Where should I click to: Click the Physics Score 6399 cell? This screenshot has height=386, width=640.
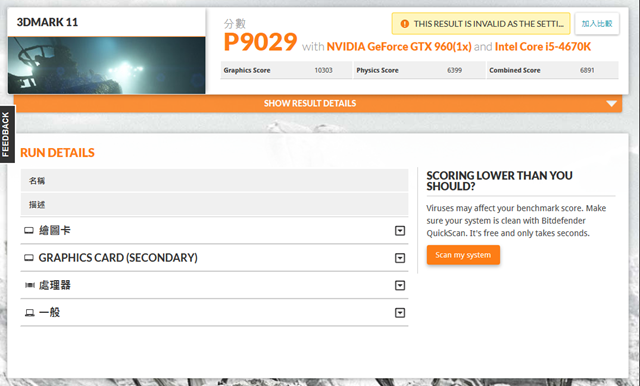[x=419, y=70]
